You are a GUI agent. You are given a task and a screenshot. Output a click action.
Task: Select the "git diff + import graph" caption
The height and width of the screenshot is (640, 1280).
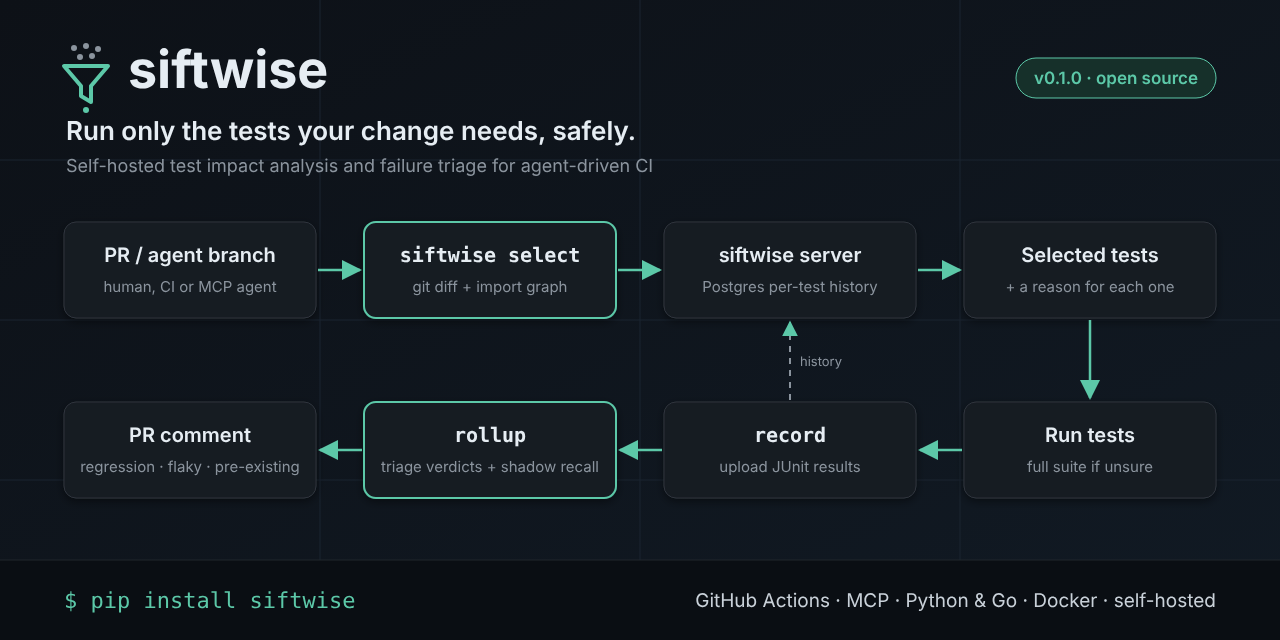pos(490,287)
